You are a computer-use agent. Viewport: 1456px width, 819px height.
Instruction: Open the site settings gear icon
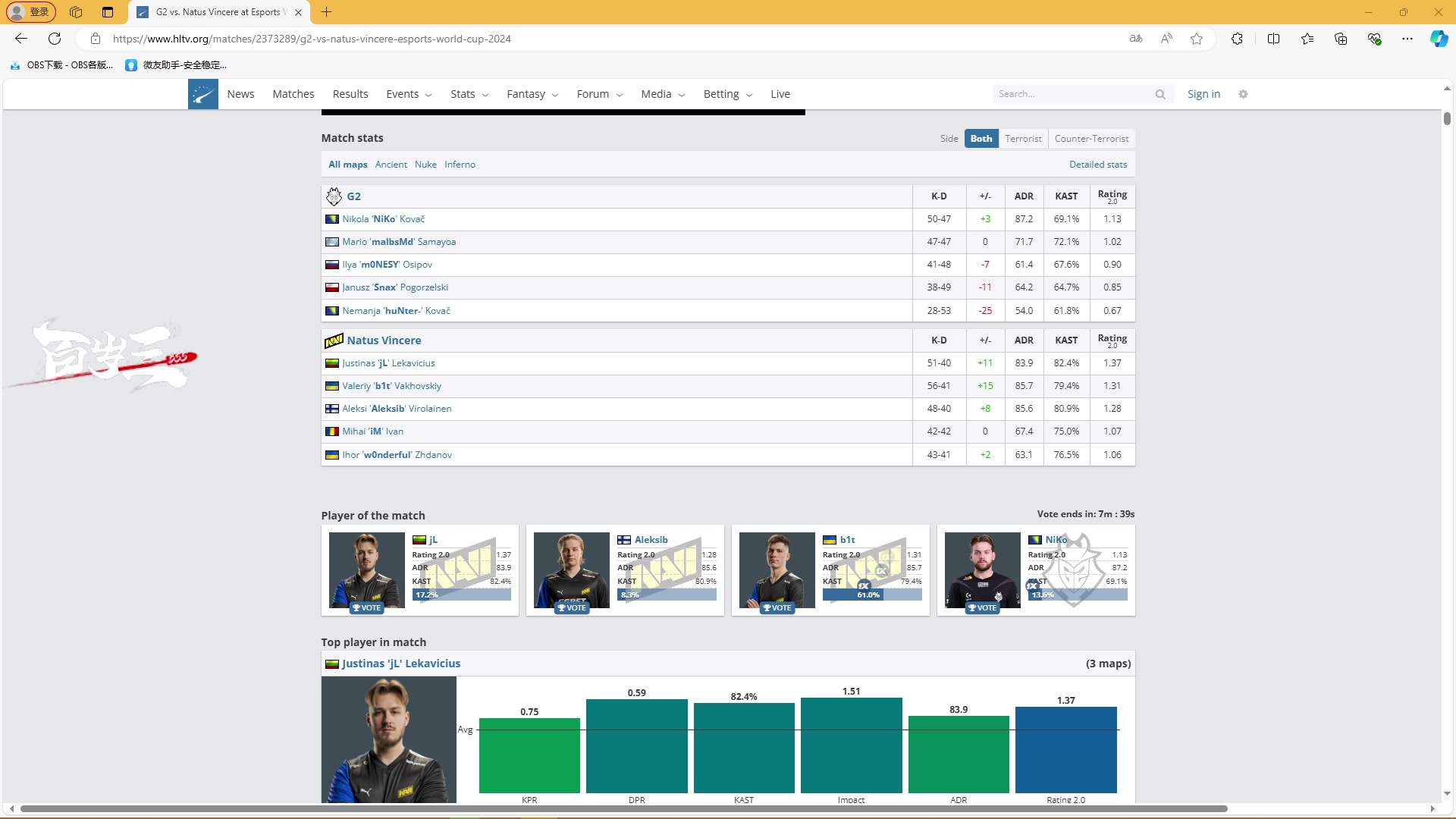(x=1243, y=94)
